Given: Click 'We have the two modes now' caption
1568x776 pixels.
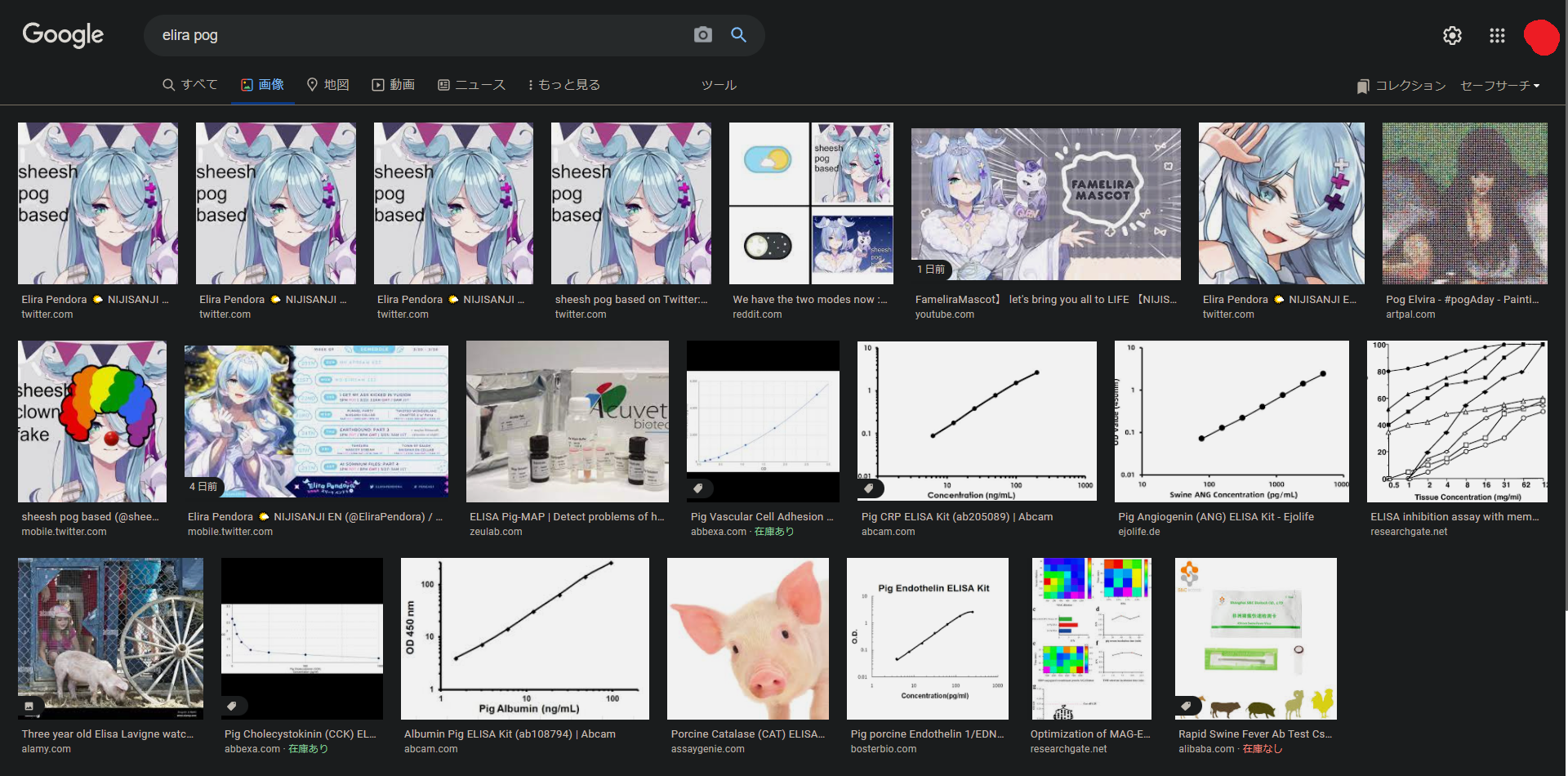Looking at the screenshot, I should click(x=810, y=300).
